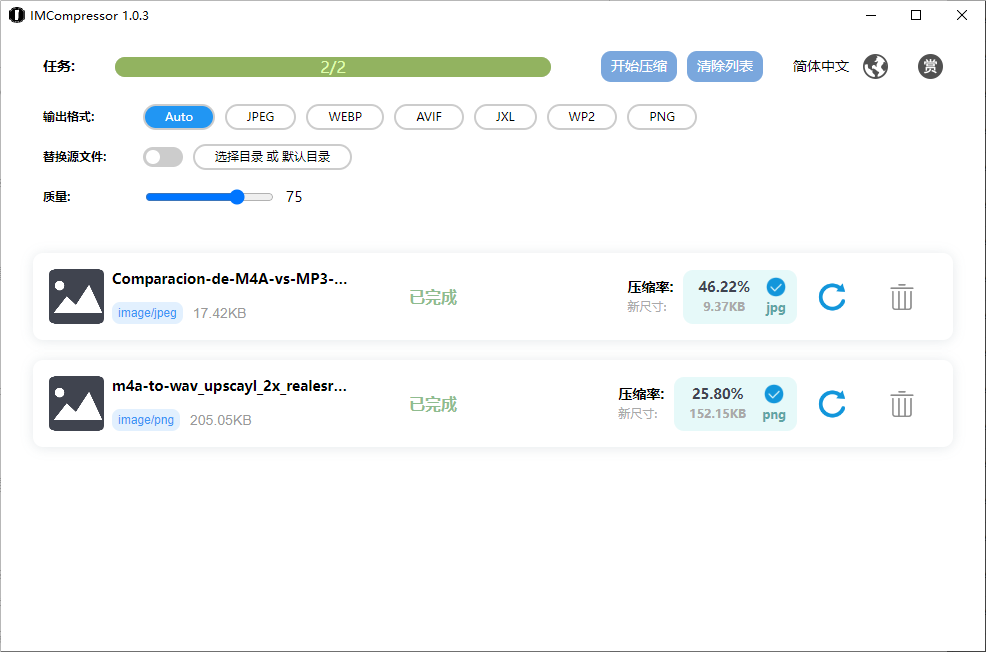The image size is (986, 652).
Task: Close the IMCompressor window
Action: (x=961, y=15)
